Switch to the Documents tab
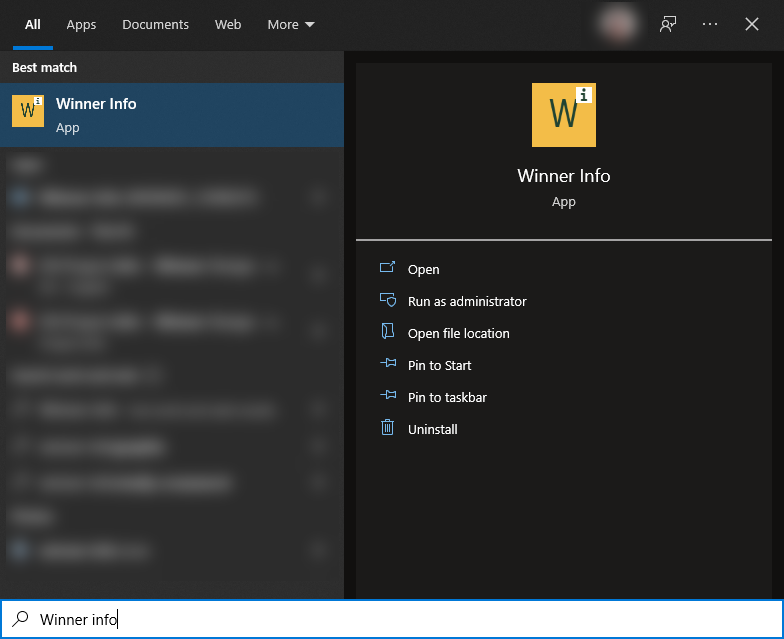The width and height of the screenshot is (784, 639). [x=155, y=24]
